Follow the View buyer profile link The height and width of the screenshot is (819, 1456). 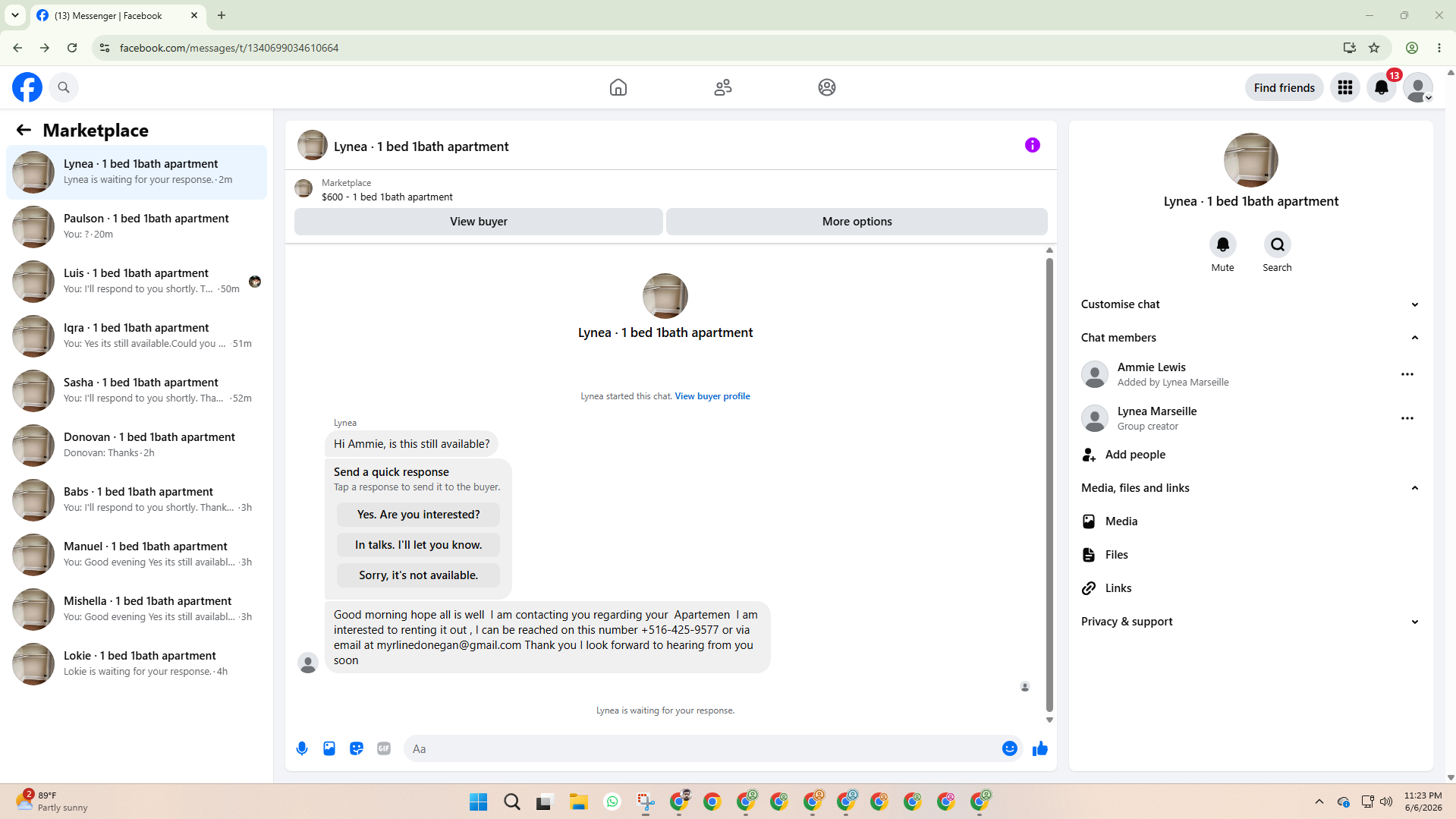pyautogui.click(x=712, y=396)
